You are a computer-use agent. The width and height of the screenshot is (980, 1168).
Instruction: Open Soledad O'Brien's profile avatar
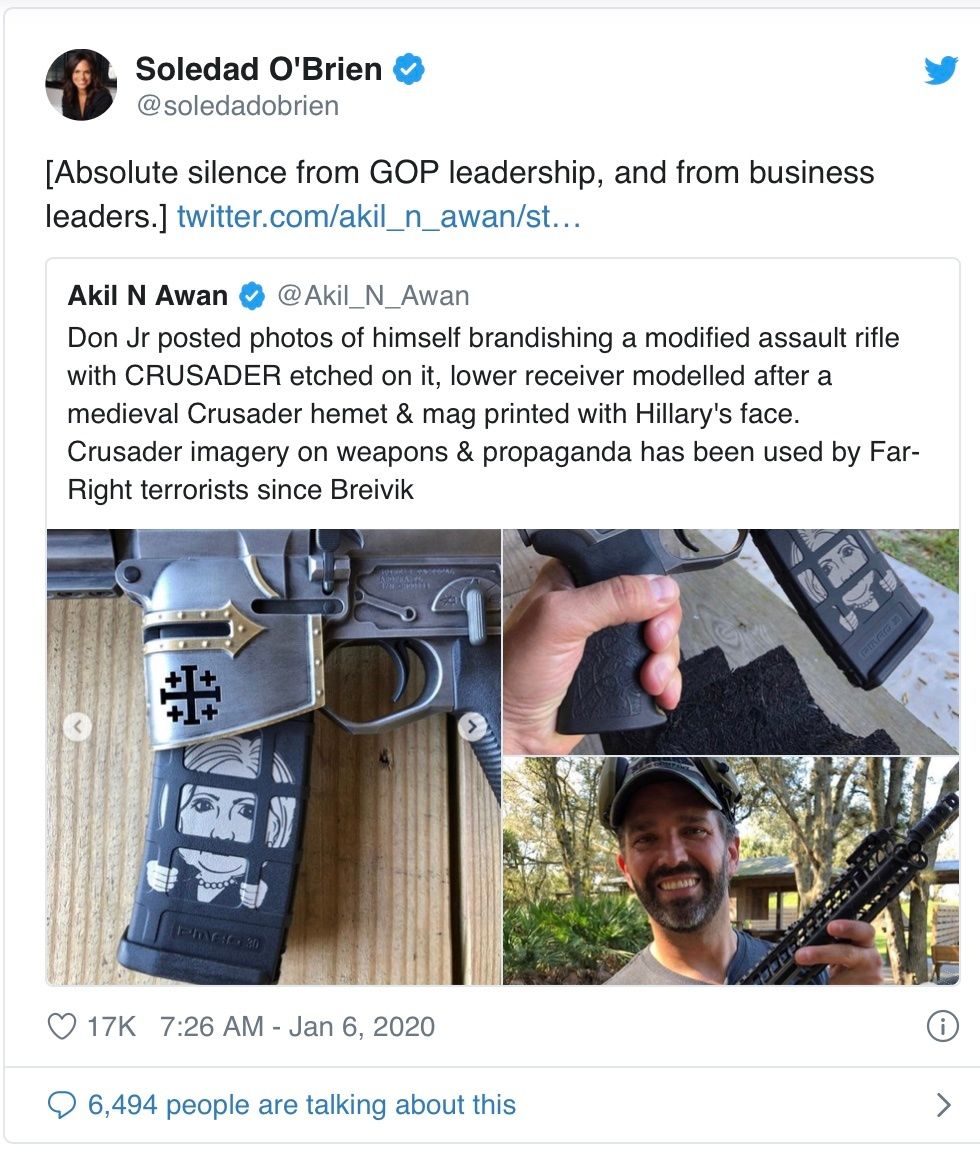coord(81,84)
